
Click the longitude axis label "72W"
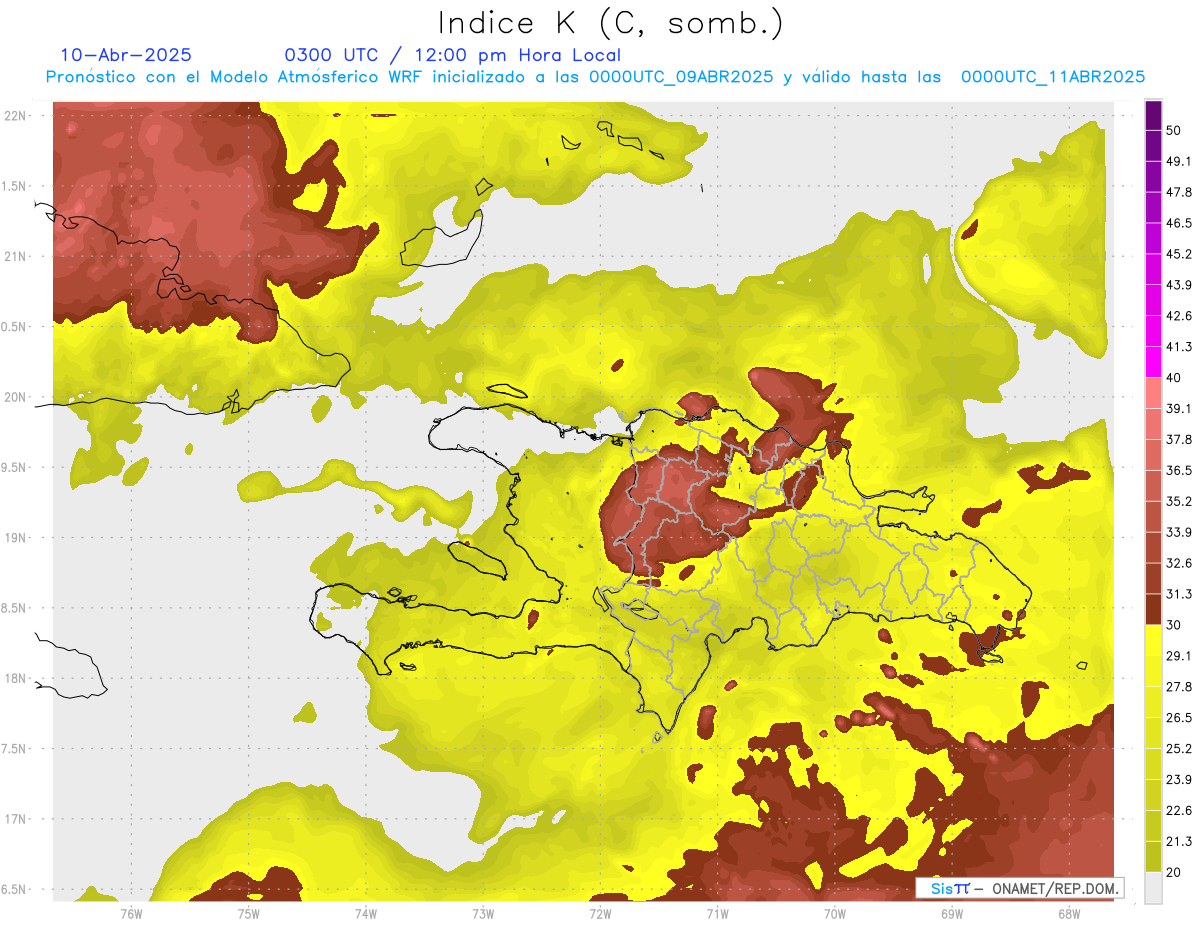click(599, 913)
